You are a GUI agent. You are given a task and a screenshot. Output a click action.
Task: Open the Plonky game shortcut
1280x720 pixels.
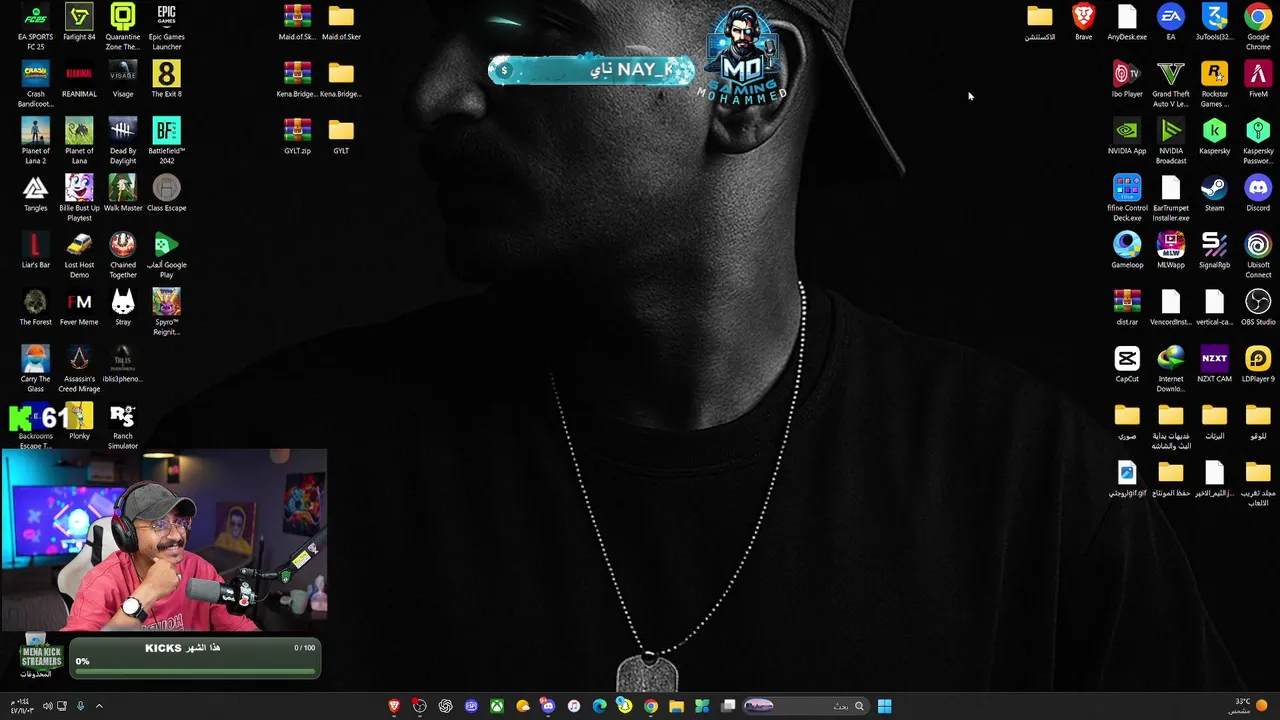point(79,422)
